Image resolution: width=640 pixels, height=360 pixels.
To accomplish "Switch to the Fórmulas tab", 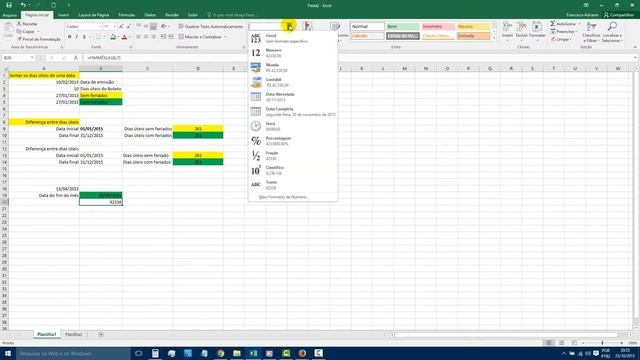I will [127, 15].
